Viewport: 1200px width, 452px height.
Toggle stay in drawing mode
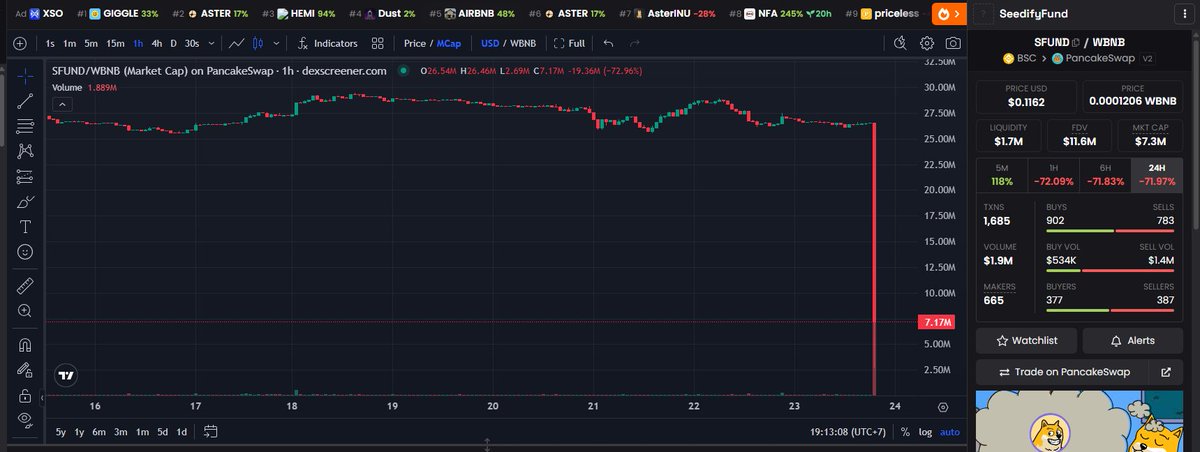(x=25, y=370)
